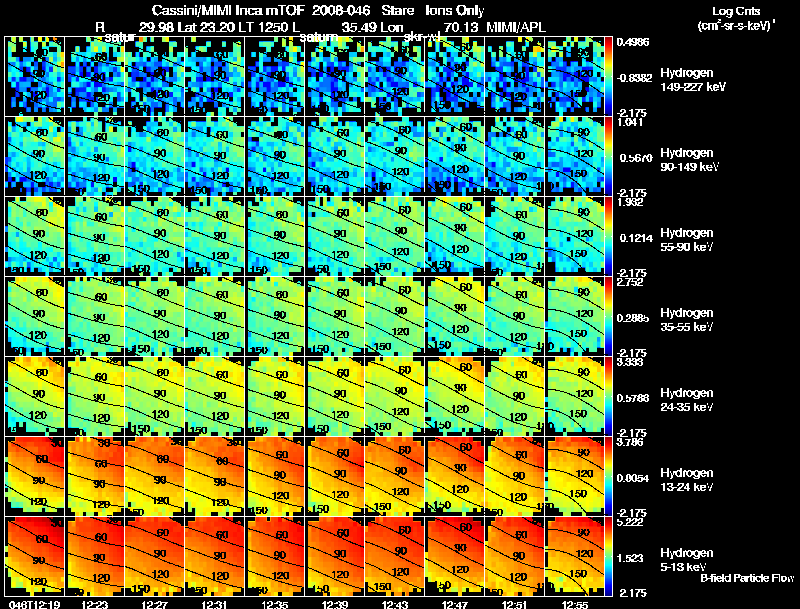This screenshot has width=800, height=609.
Task: Pick the 24-35 keV panel at 12:47
Action: tap(455, 396)
